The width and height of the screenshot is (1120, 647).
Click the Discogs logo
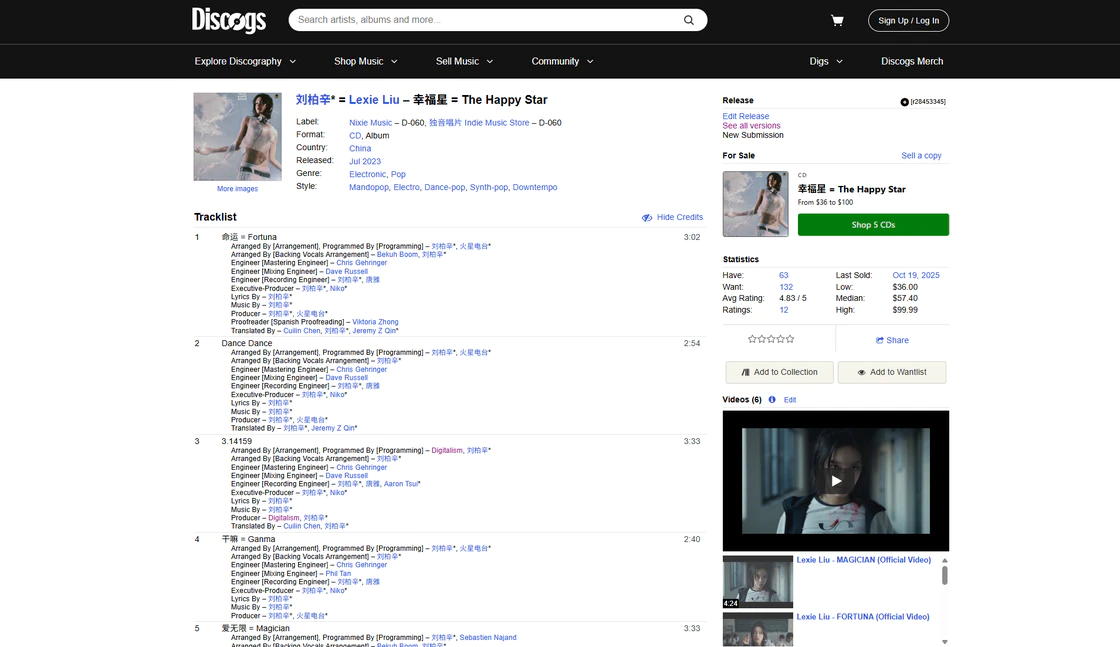pyautogui.click(x=229, y=20)
